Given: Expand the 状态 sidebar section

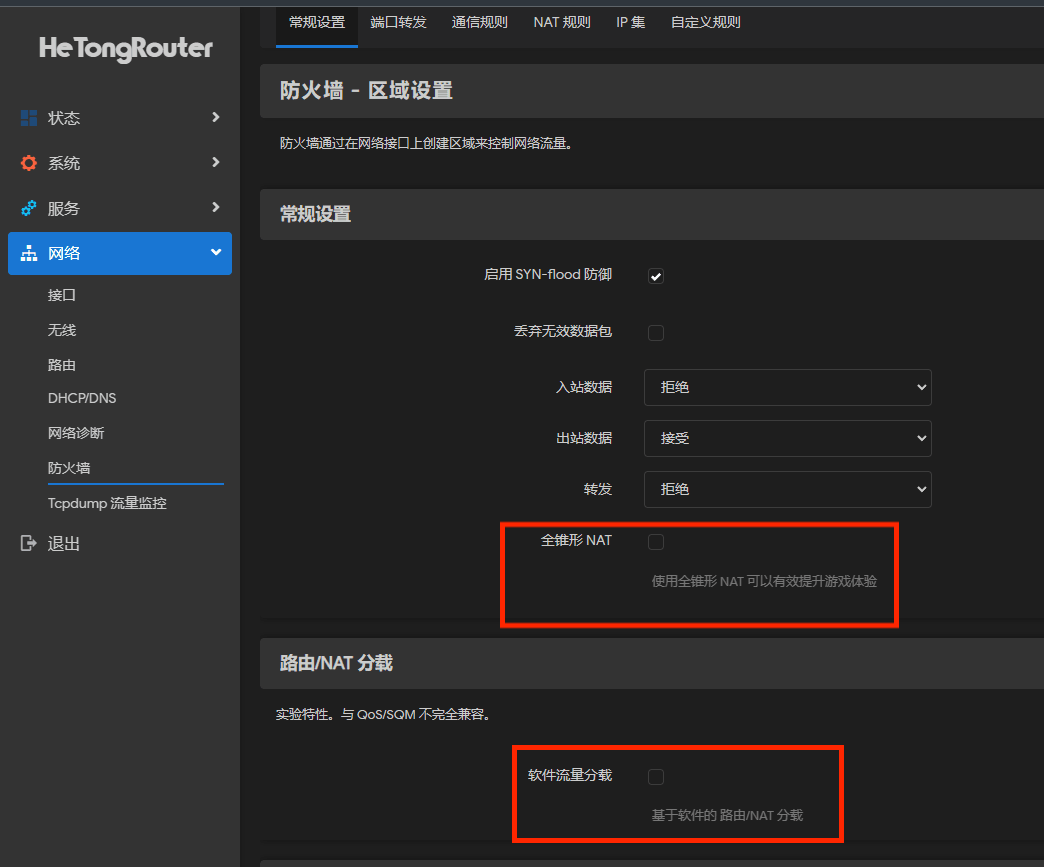Looking at the screenshot, I should [x=120, y=117].
